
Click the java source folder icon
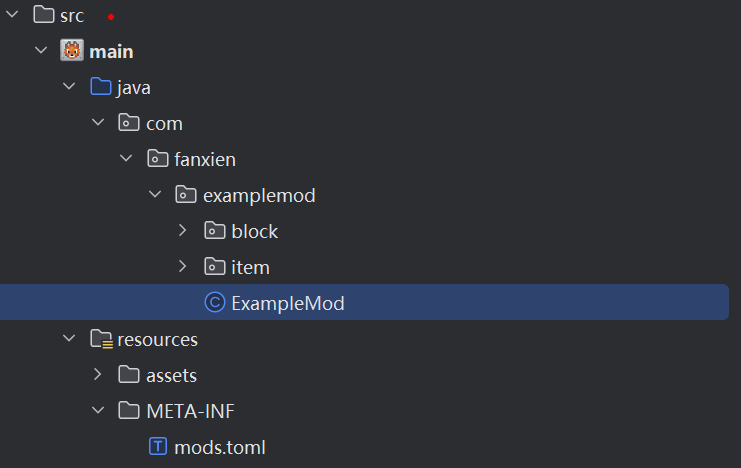100,87
